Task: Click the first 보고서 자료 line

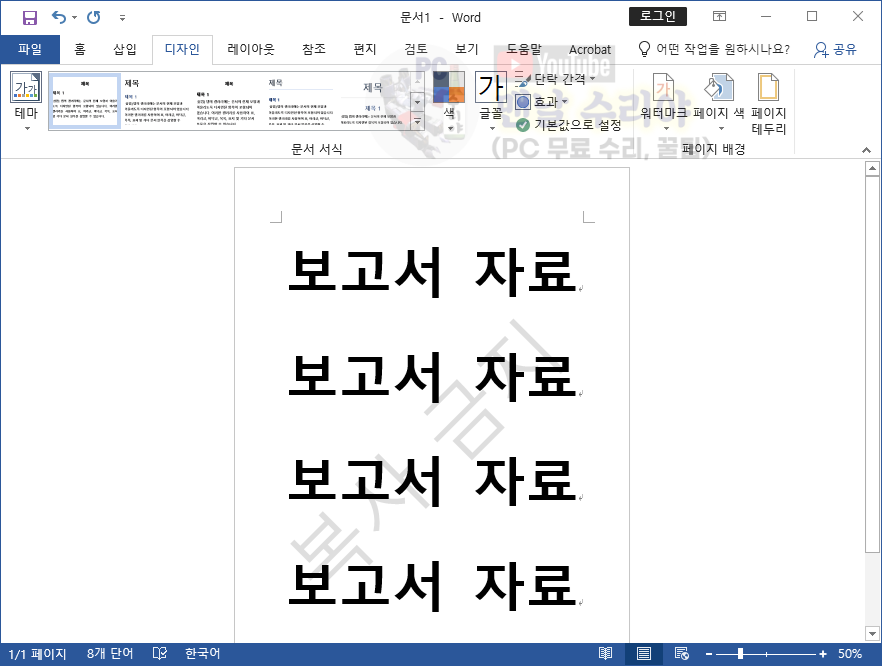Action: click(x=432, y=272)
